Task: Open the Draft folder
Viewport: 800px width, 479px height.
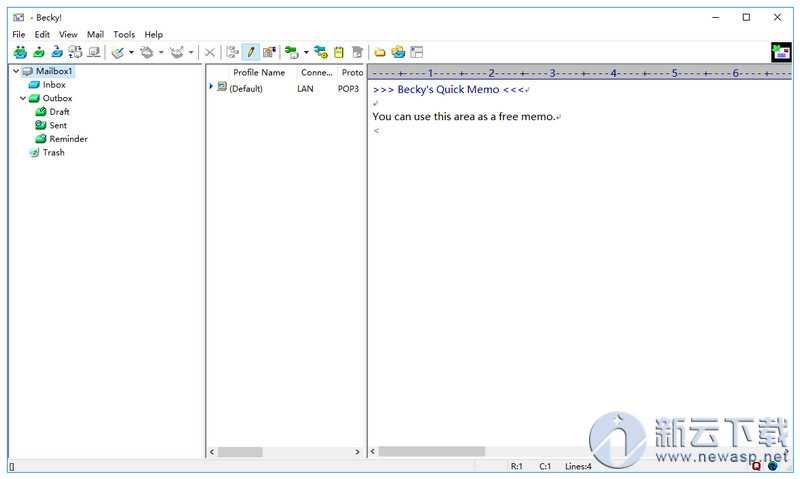Action: click(x=59, y=112)
